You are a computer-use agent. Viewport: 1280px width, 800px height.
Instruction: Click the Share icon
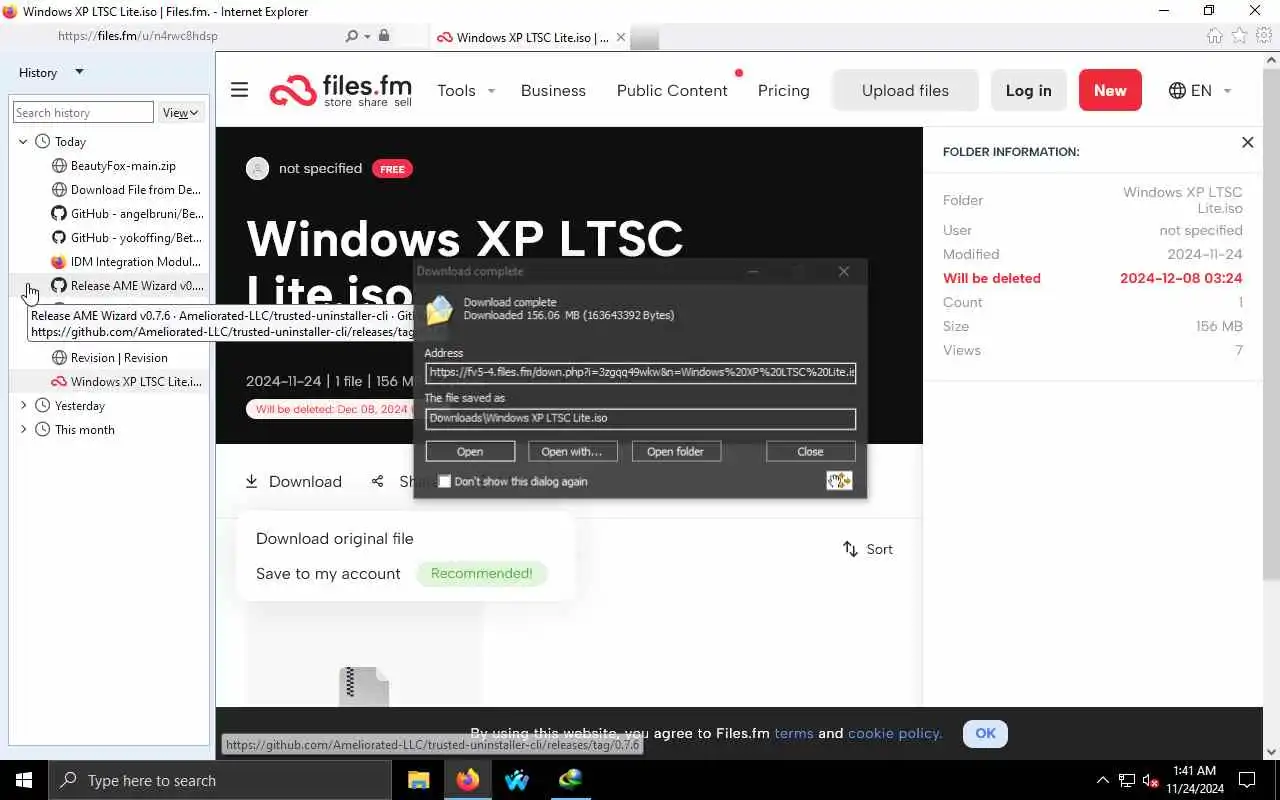coord(377,481)
